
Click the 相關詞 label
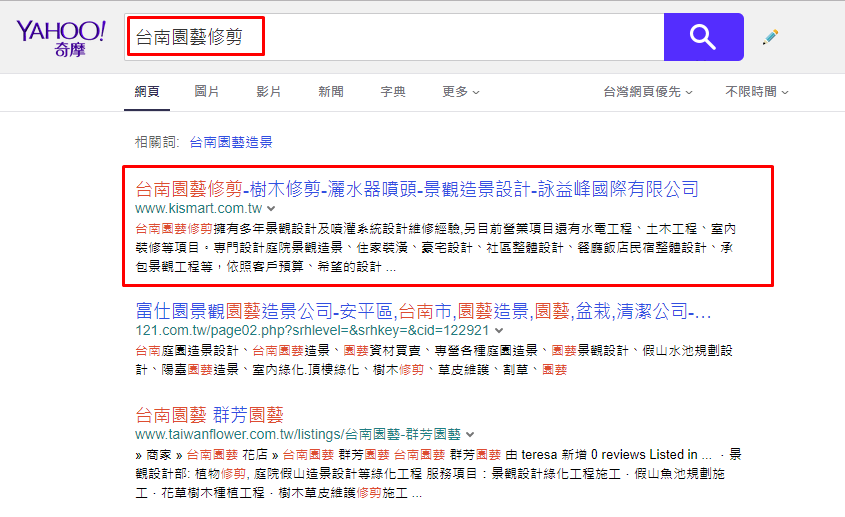[x=157, y=142]
